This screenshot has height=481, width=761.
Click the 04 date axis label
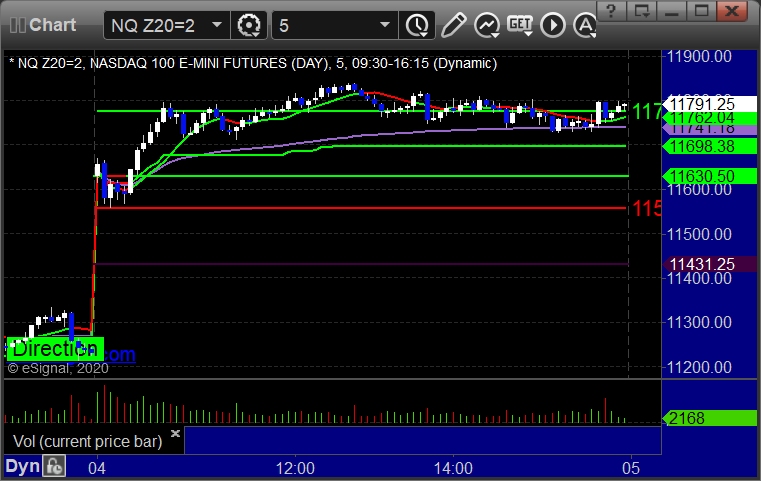coord(97,468)
